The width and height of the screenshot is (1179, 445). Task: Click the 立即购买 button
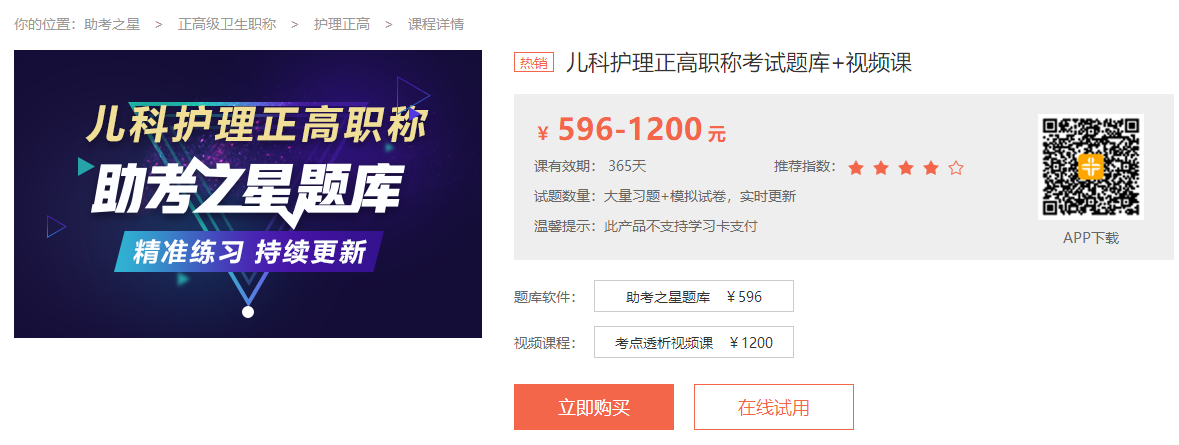[x=594, y=407]
